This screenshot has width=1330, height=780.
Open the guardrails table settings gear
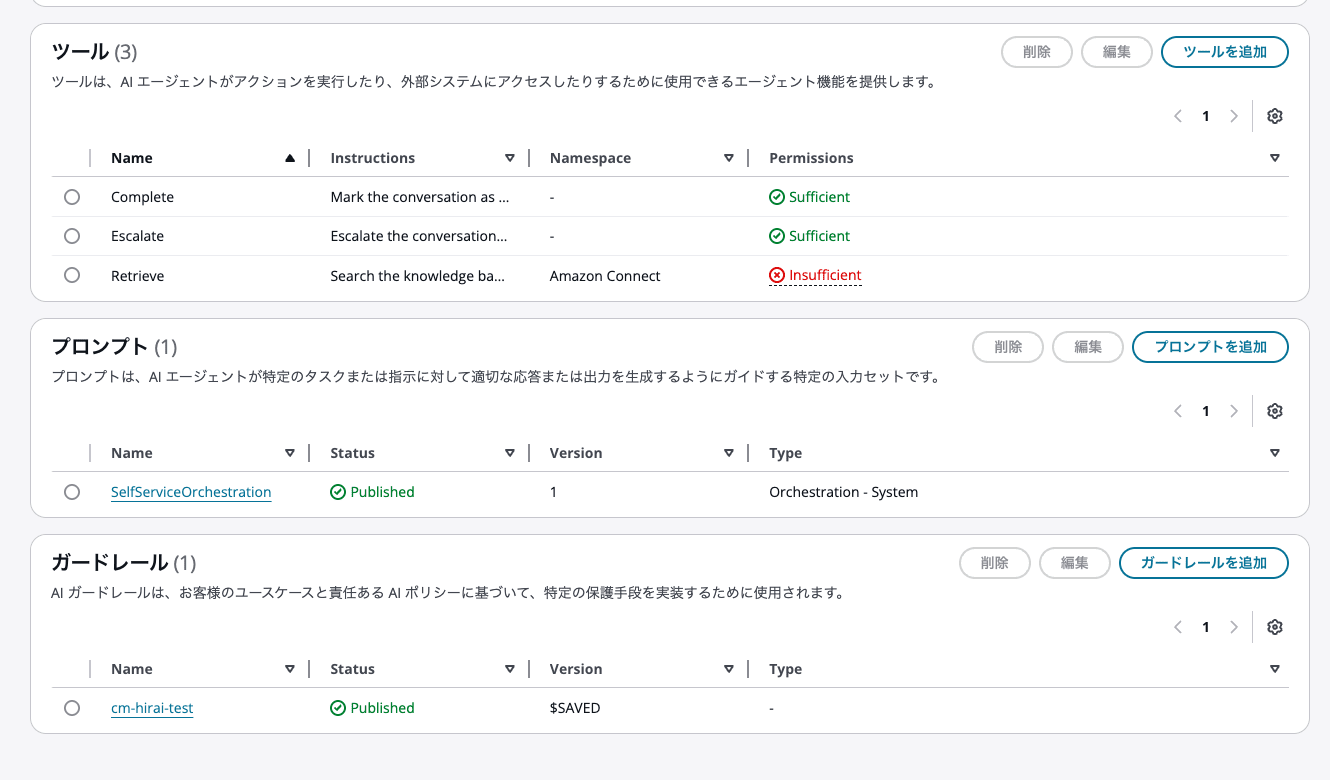tap(1274, 626)
